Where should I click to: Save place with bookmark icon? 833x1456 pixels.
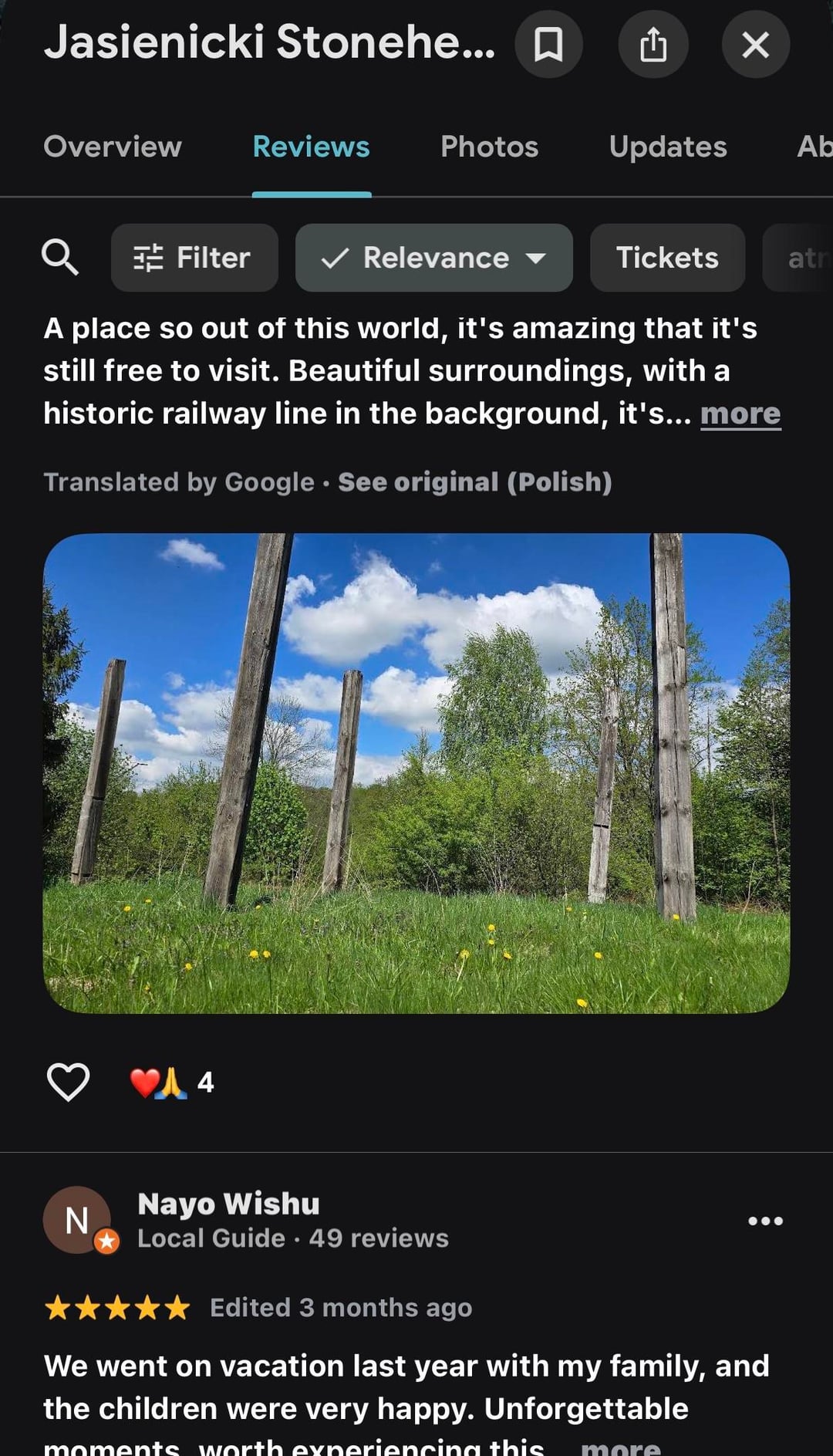548,45
